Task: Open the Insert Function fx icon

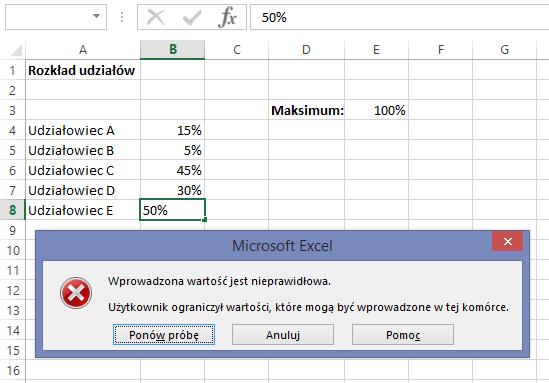Action: [x=227, y=17]
